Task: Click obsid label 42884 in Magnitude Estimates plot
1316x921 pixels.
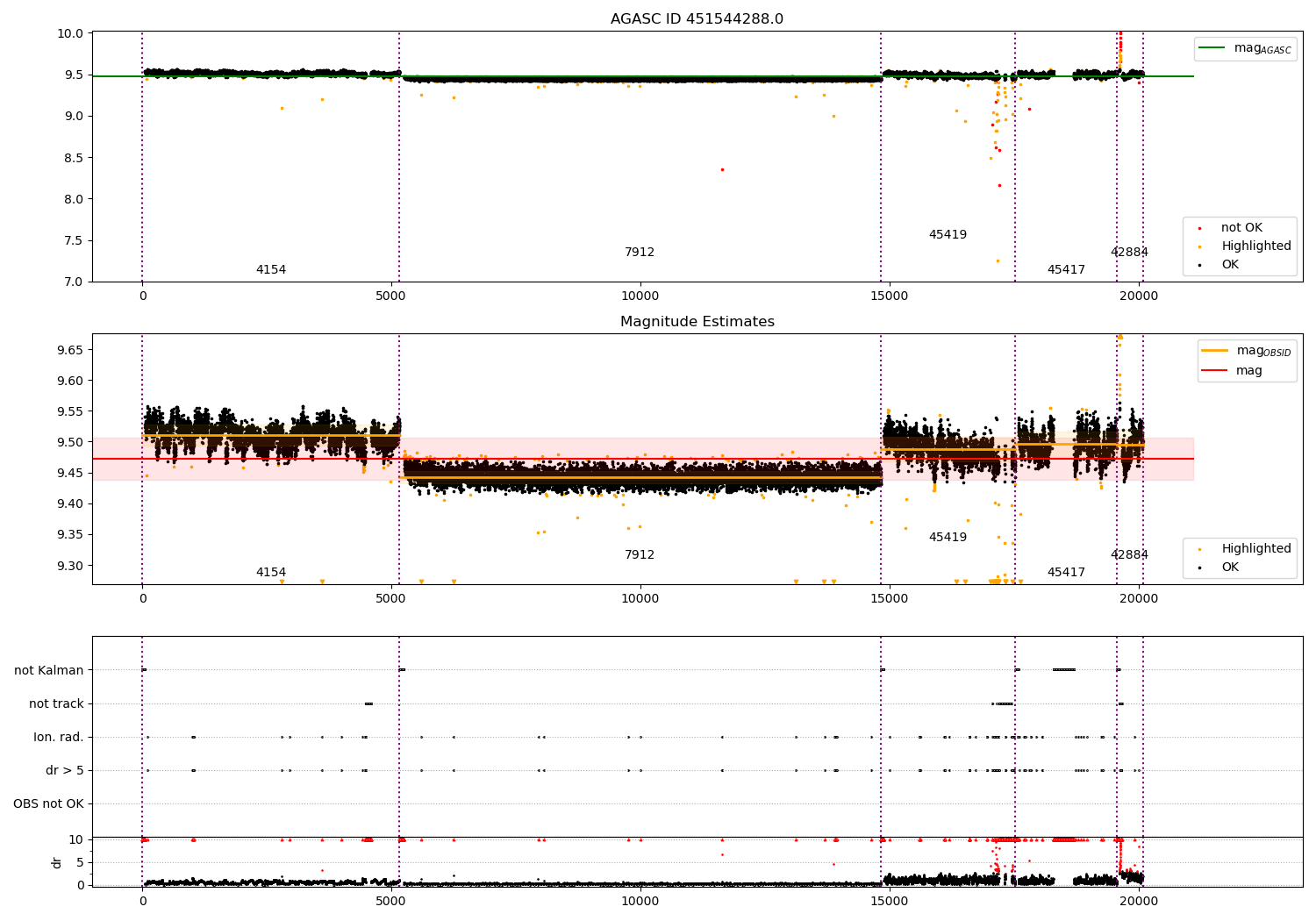Action: click(x=1129, y=555)
